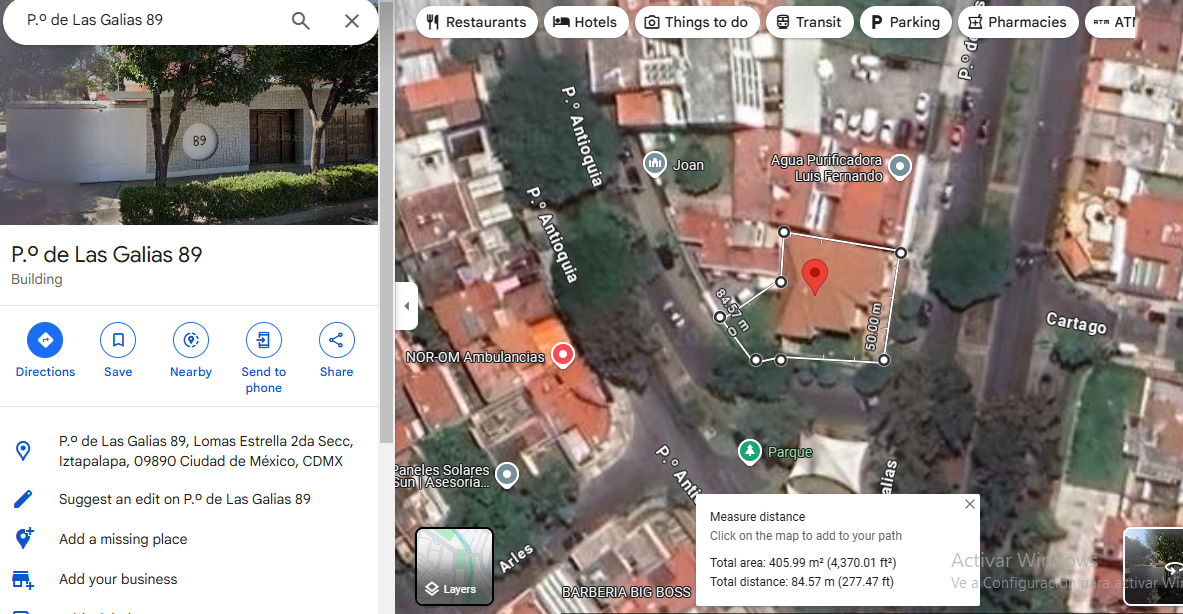Click the Paneles Solares Sun marker
Screen dimensions: 1183x614
click(507, 474)
